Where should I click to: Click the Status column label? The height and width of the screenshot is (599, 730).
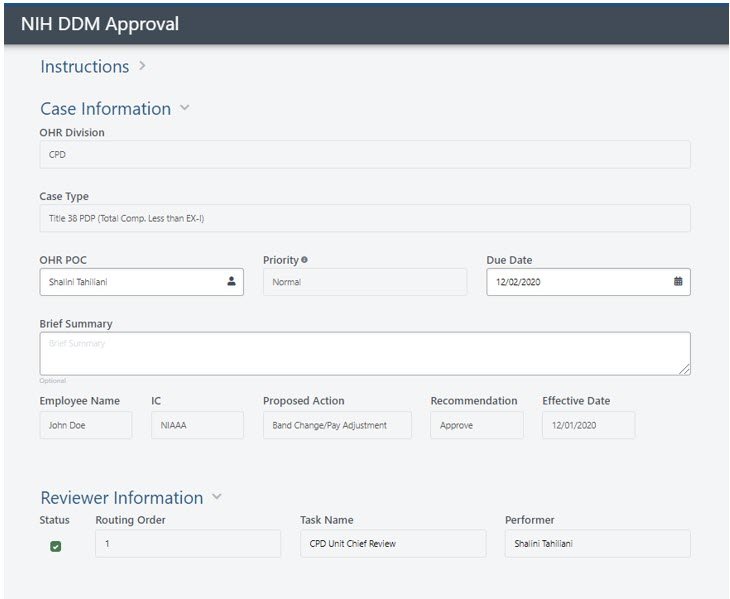point(54,520)
